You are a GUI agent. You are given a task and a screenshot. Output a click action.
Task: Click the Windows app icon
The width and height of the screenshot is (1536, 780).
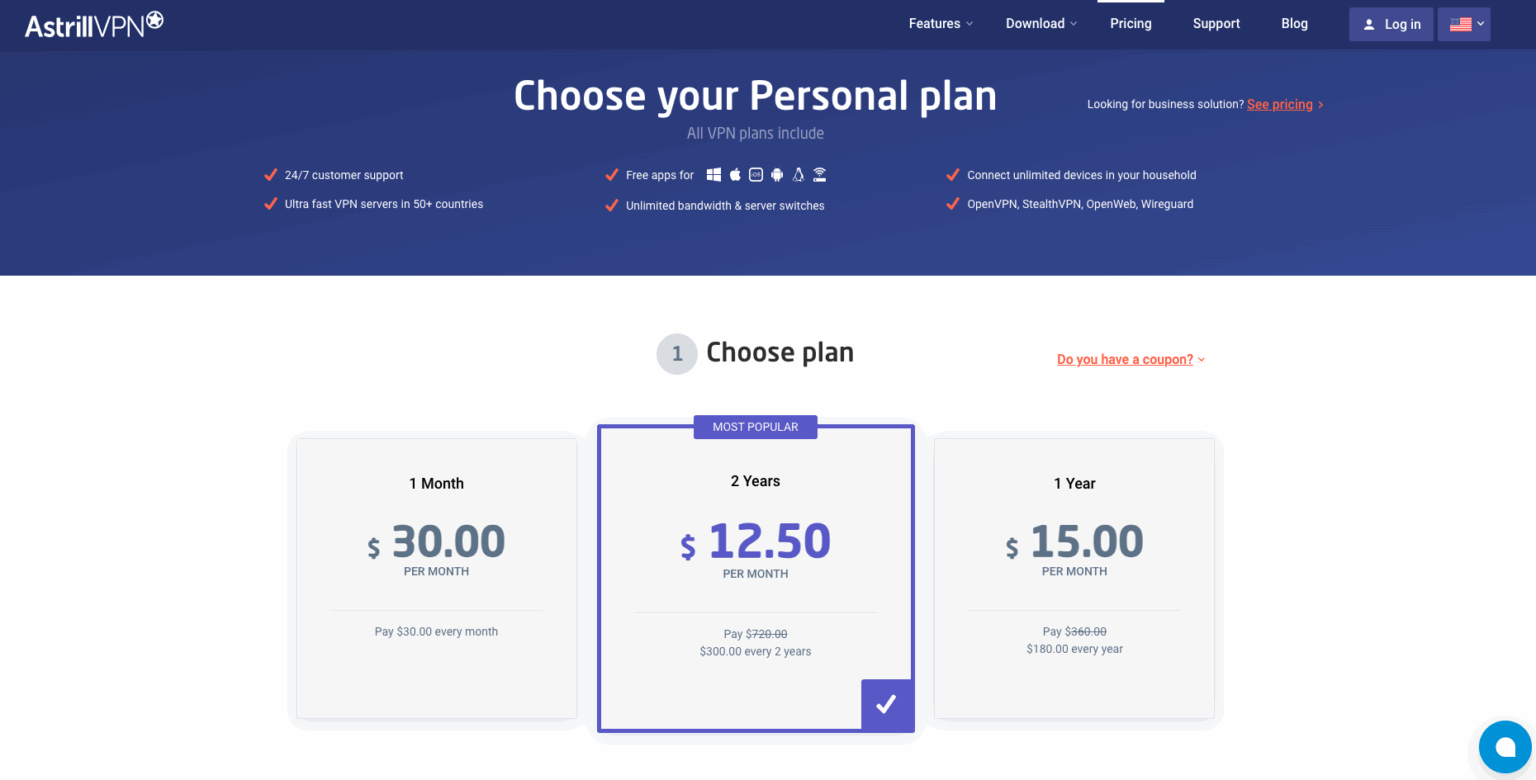click(714, 174)
